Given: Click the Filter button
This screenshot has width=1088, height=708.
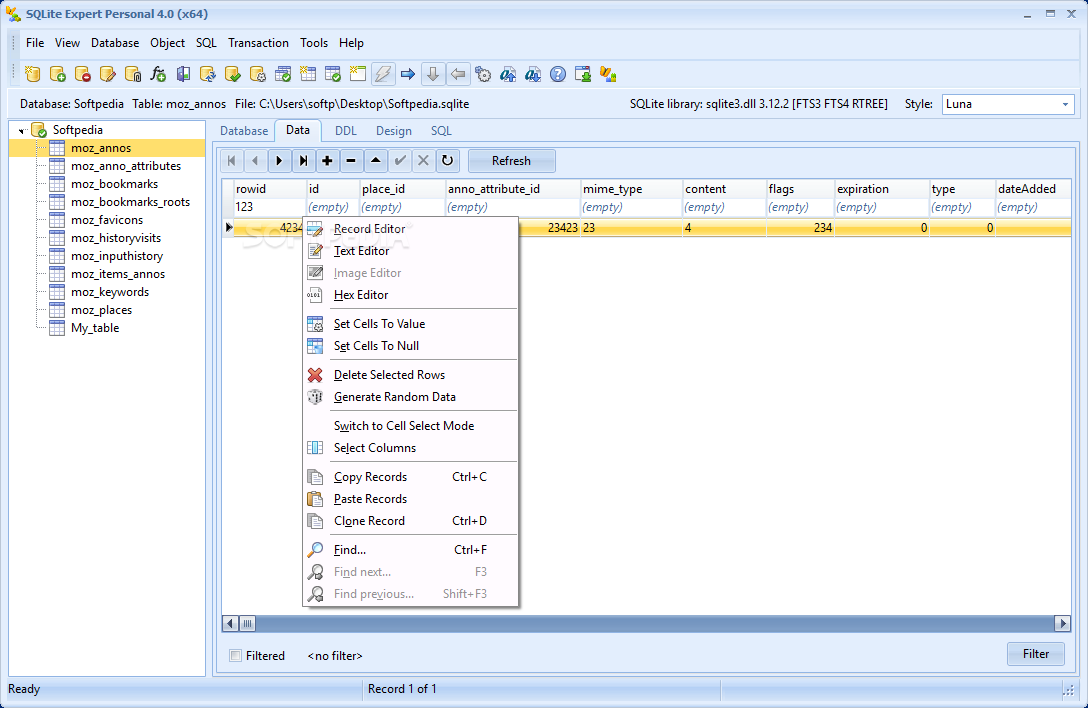Looking at the screenshot, I should click(1035, 654).
